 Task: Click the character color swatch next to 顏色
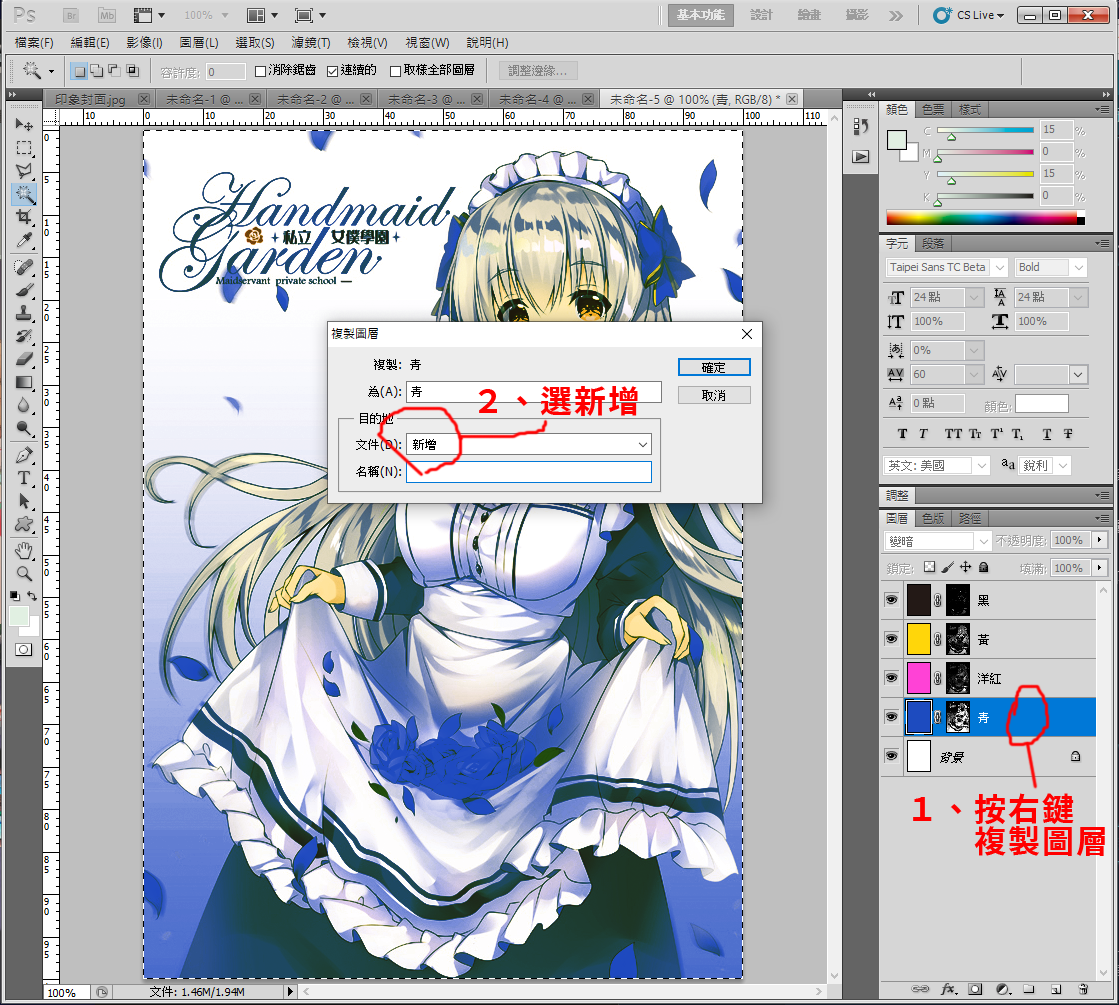click(1042, 404)
